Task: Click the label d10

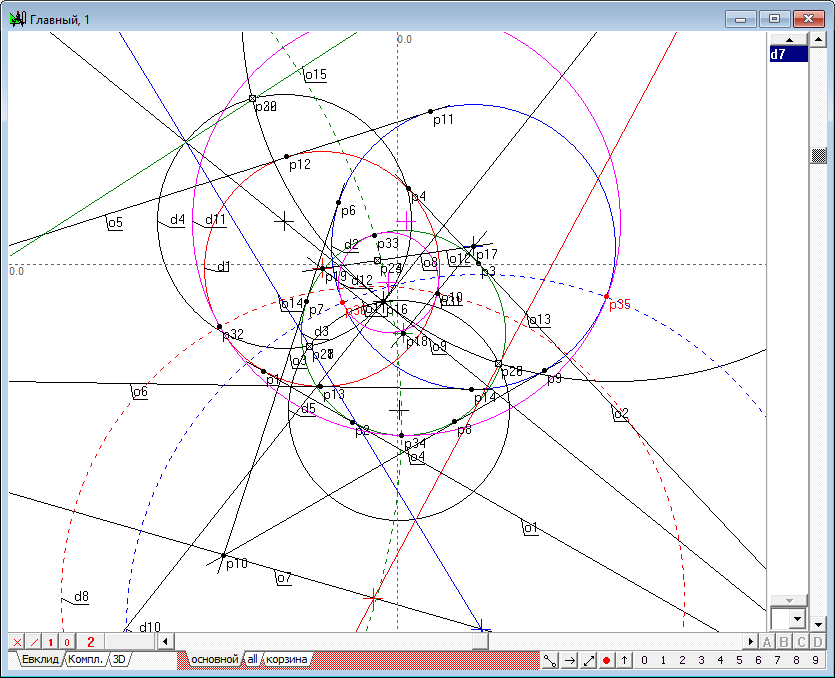Action: coord(150,627)
